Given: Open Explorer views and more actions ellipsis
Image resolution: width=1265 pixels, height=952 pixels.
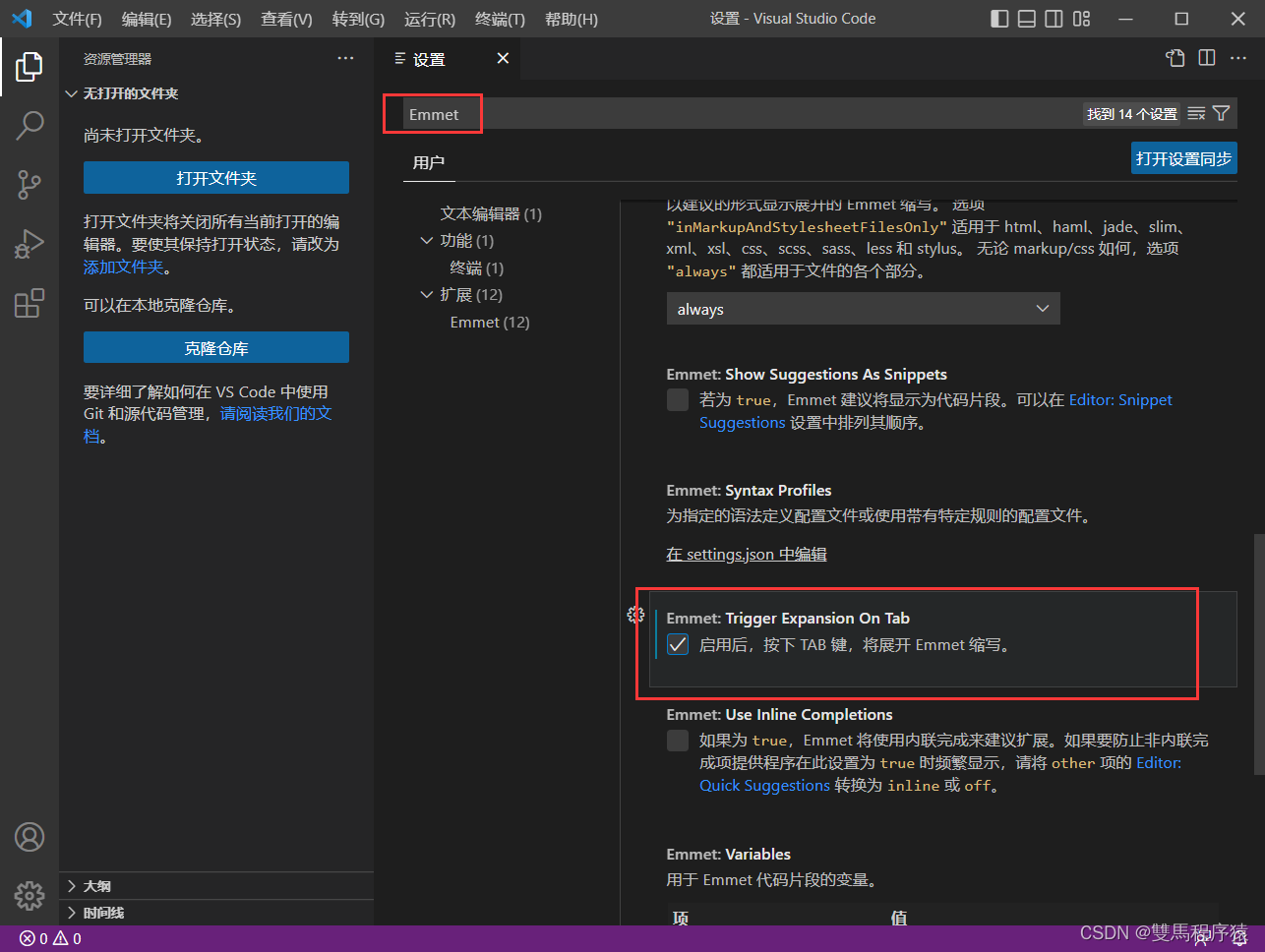Looking at the screenshot, I should pyautogui.click(x=345, y=58).
